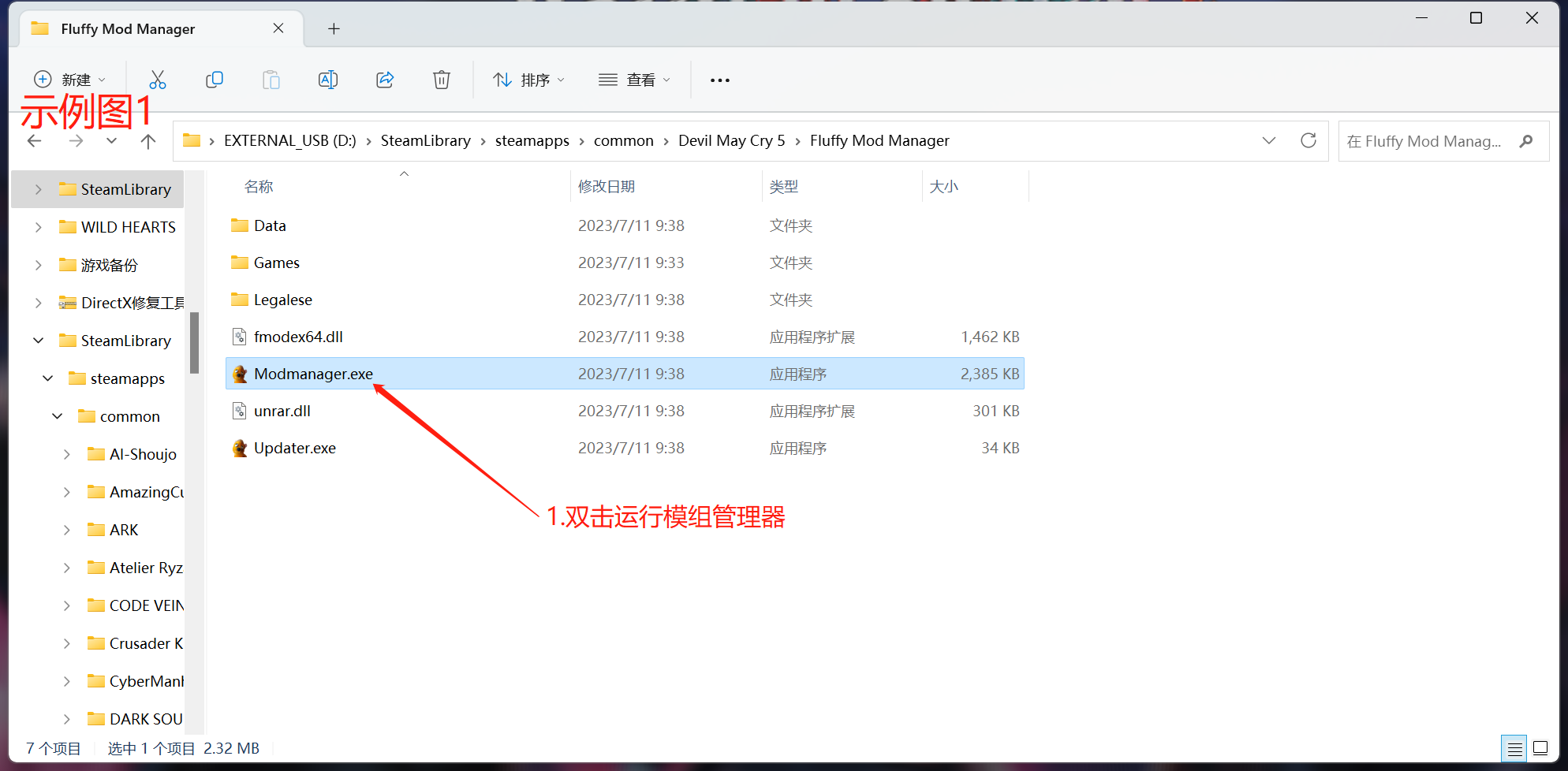Refresh the current folder view
This screenshot has width=1568, height=771.
coord(1309,140)
